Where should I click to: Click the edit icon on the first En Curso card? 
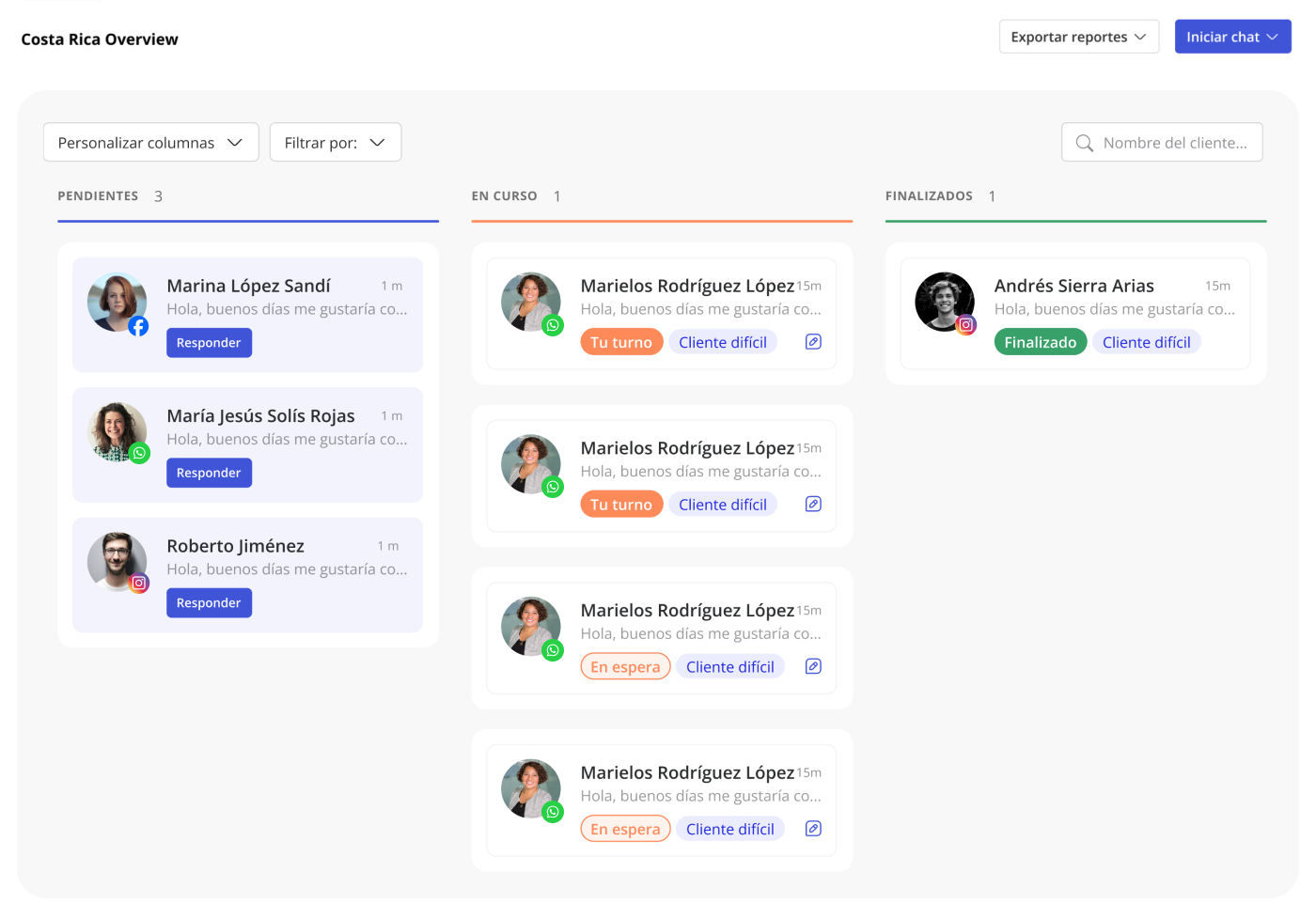click(x=813, y=342)
